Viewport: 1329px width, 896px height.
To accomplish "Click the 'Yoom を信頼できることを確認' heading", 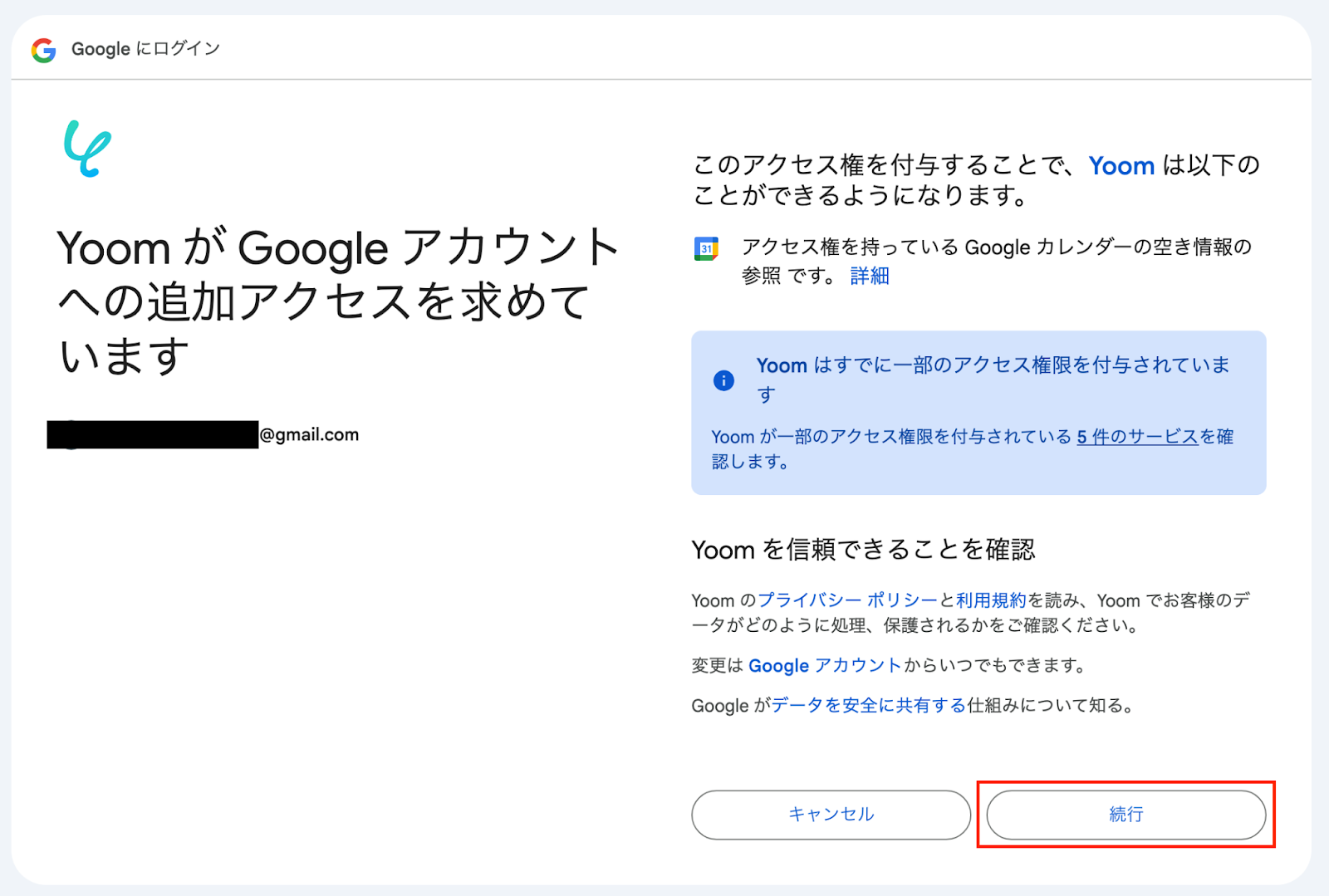I will pos(863,550).
